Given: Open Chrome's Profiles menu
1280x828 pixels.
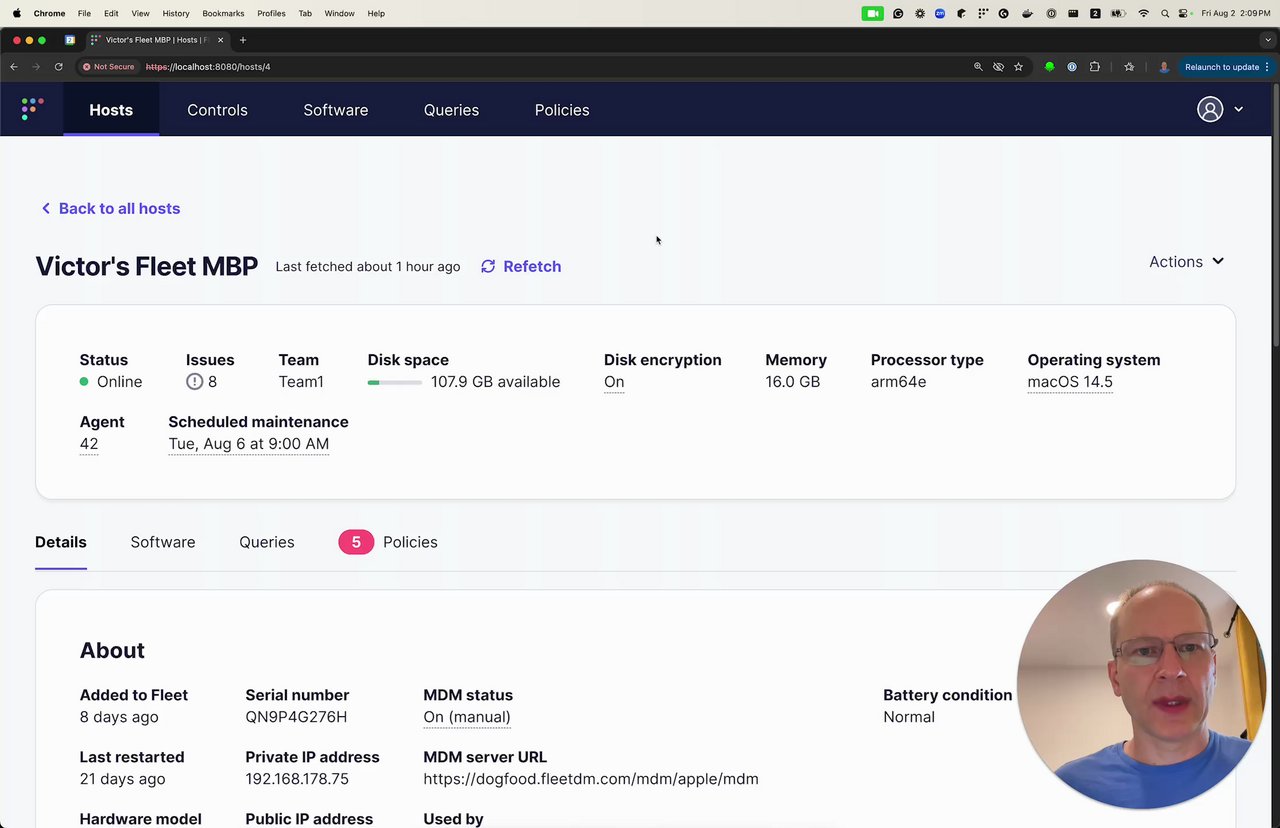Looking at the screenshot, I should pyautogui.click(x=271, y=13).
